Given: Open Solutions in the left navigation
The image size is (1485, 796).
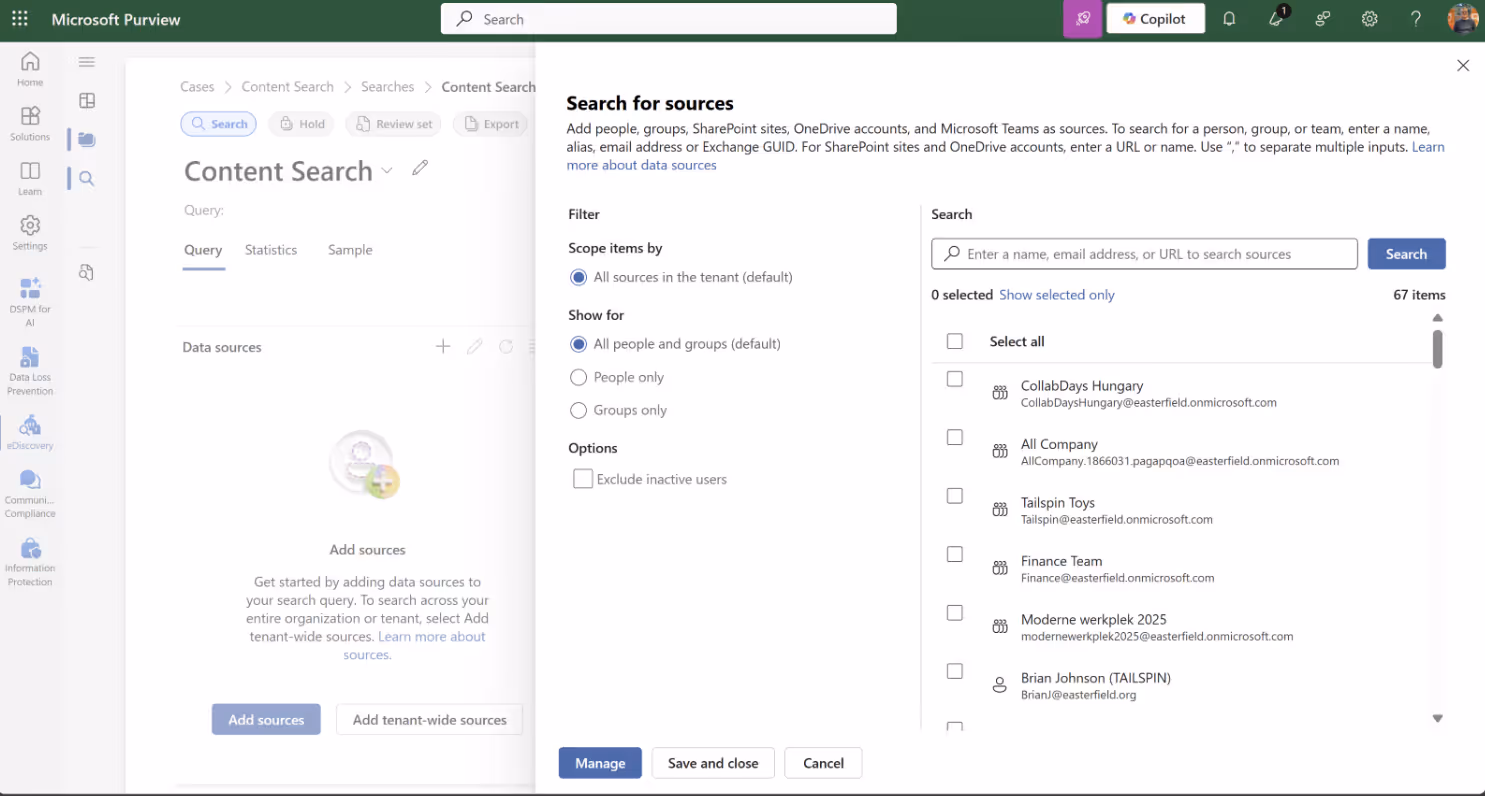Looking at the screenshot, I should click(30, 124).
